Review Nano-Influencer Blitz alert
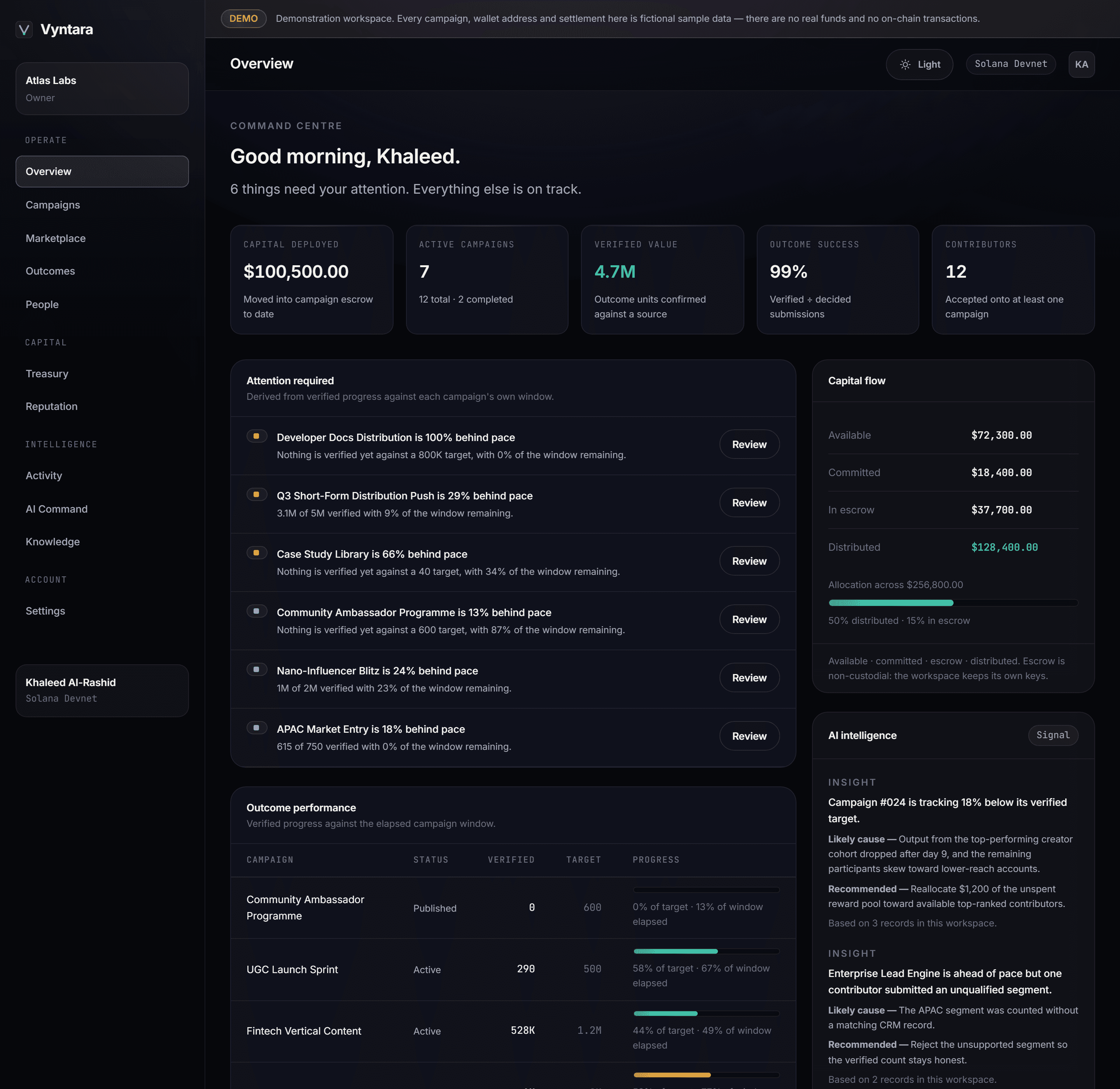This screenshot has height=1089, width=1120. tap(749, 678)
